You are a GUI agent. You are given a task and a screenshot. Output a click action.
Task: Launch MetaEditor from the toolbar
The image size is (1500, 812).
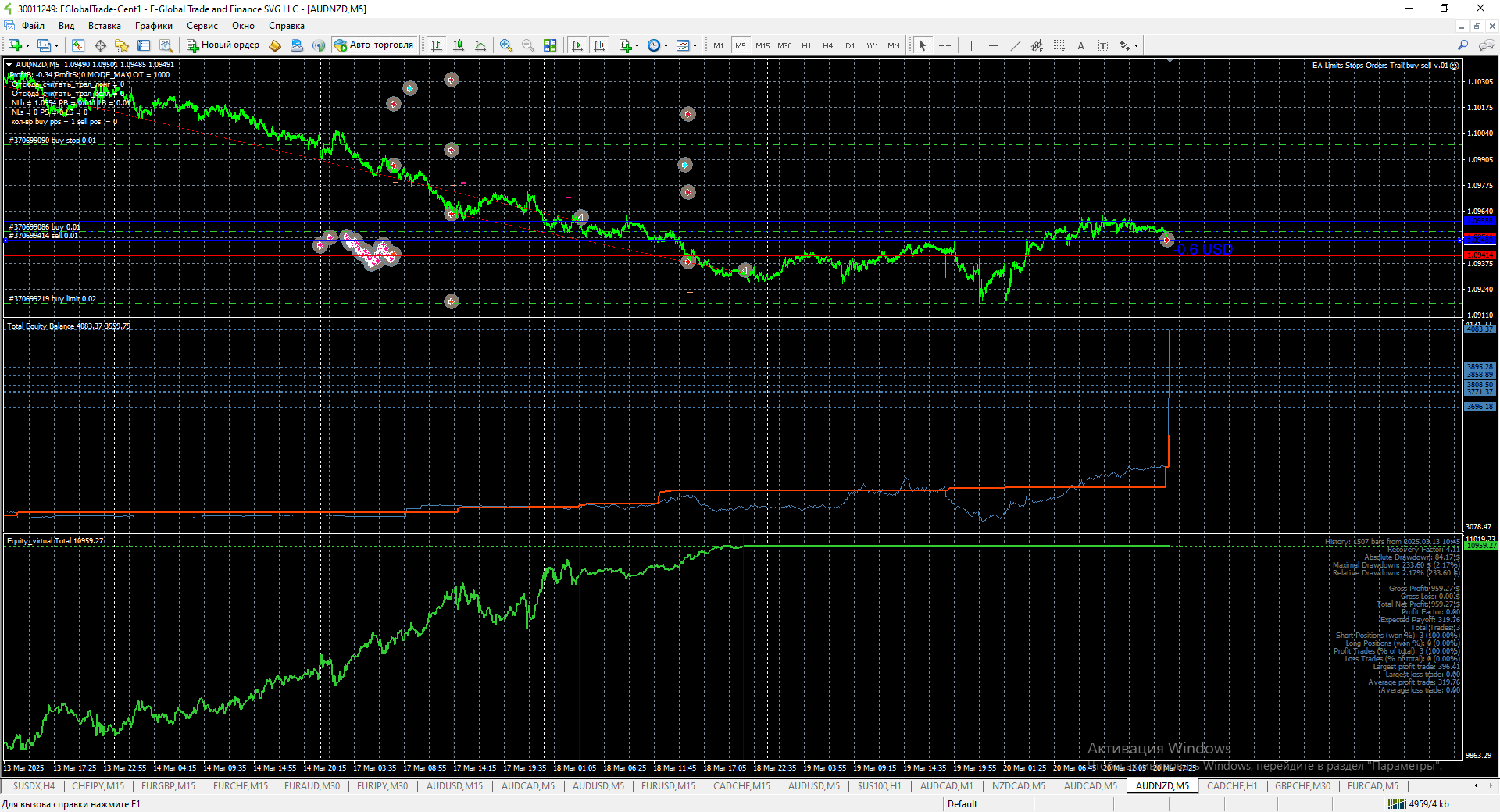pyautogui.click(x=275, y=45)
